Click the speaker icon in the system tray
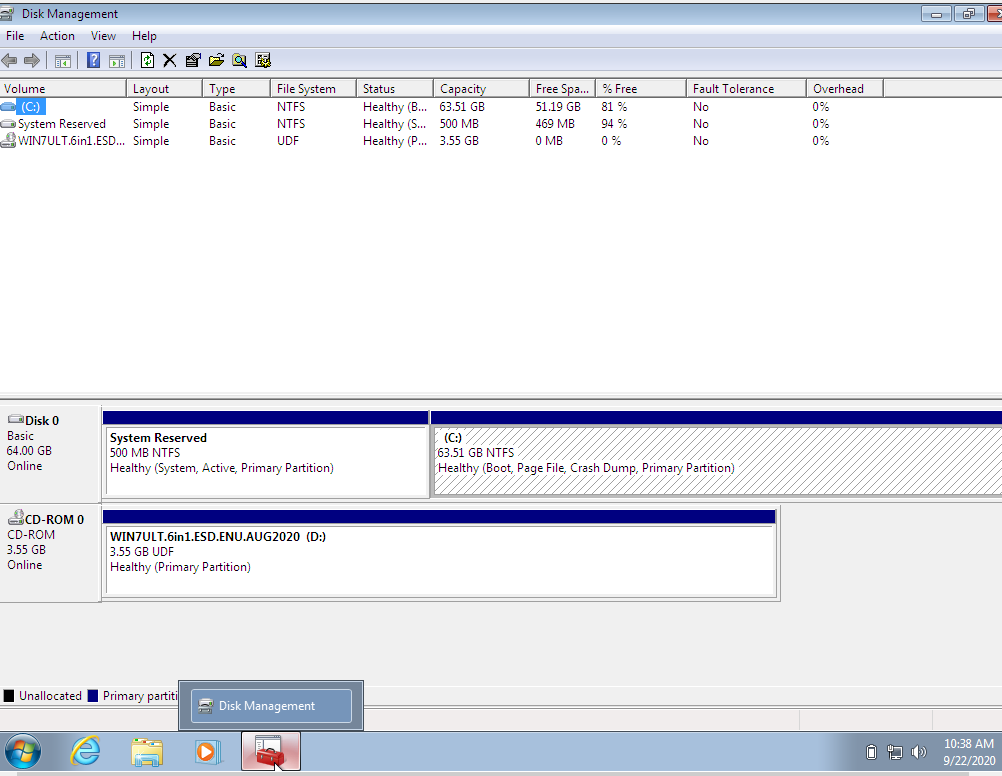 [919, 751]
